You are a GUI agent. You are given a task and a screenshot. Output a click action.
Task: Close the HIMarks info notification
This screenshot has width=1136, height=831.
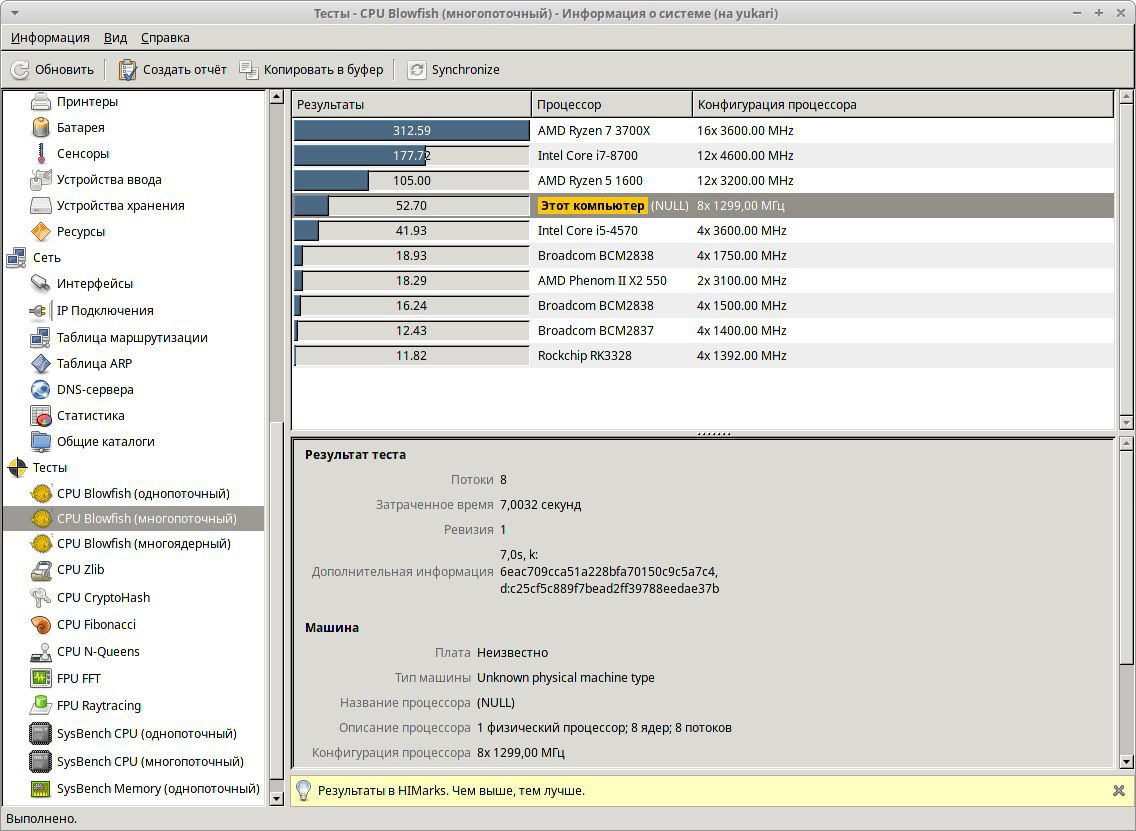click(1119, 791)
